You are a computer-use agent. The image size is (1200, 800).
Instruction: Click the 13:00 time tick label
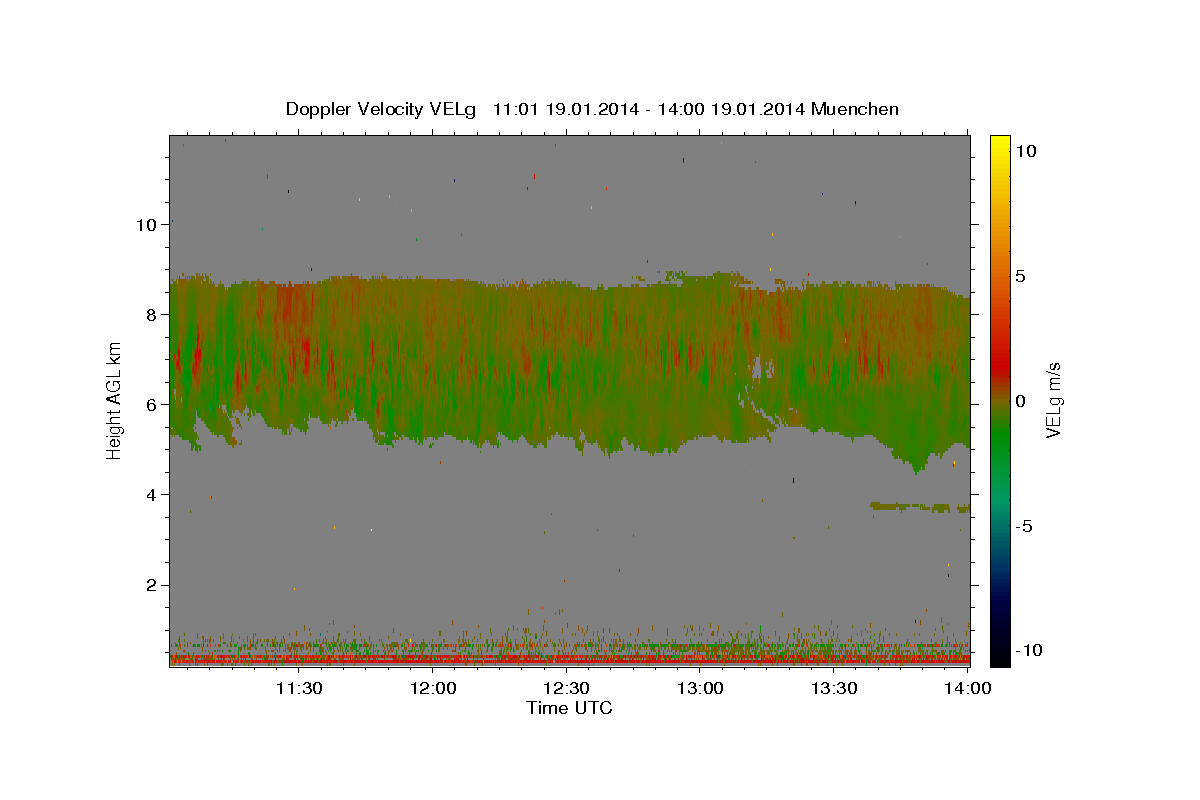[x=701, y=688]
